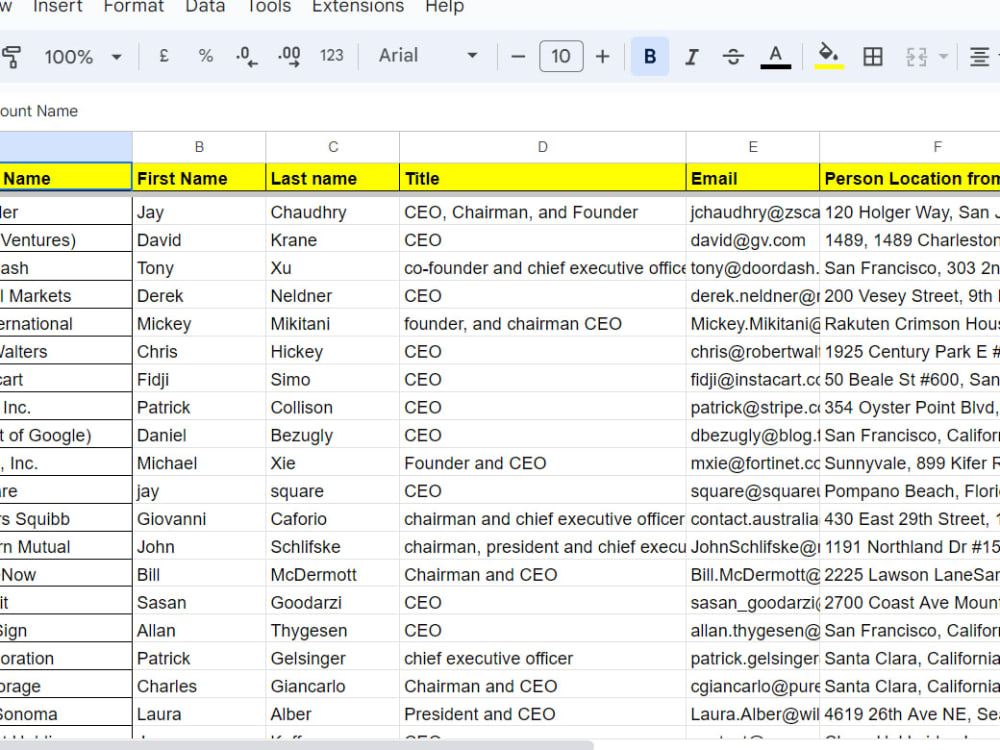Increase decimal places
The image size is (1000, 750).
(x=289, y=56)
